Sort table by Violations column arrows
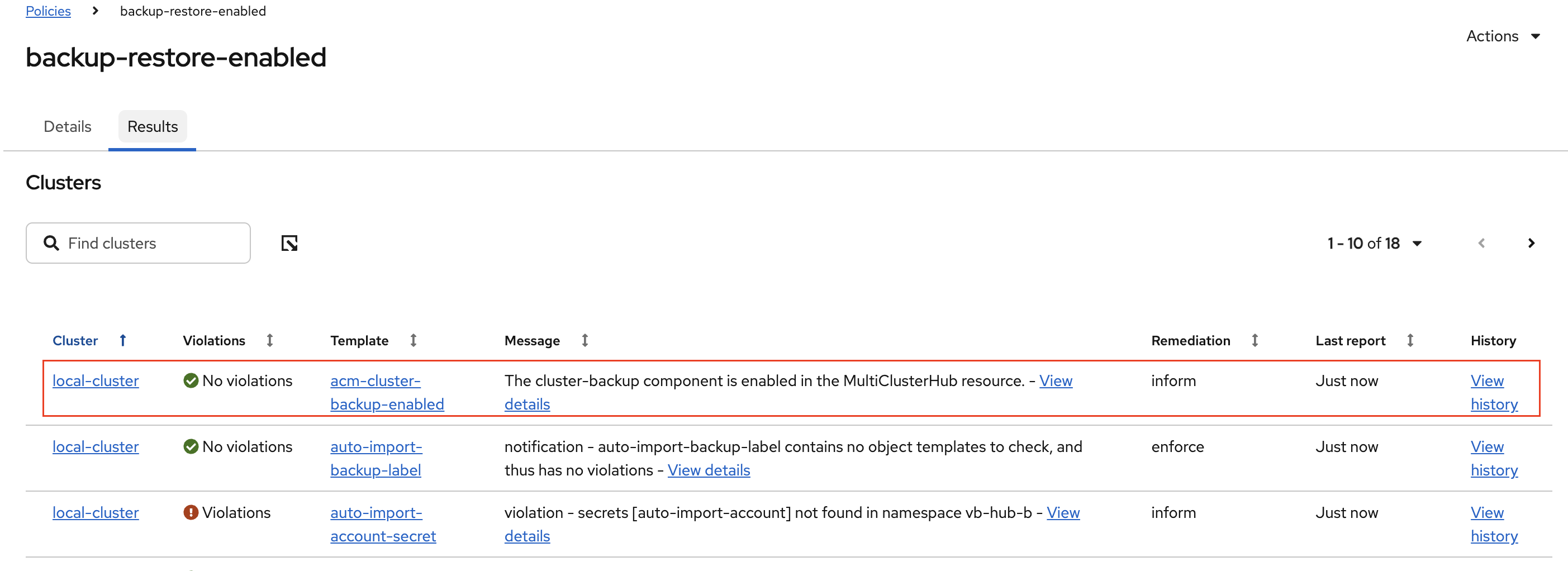This screenshot has height=571, width=1568. [x=270, y=340]
